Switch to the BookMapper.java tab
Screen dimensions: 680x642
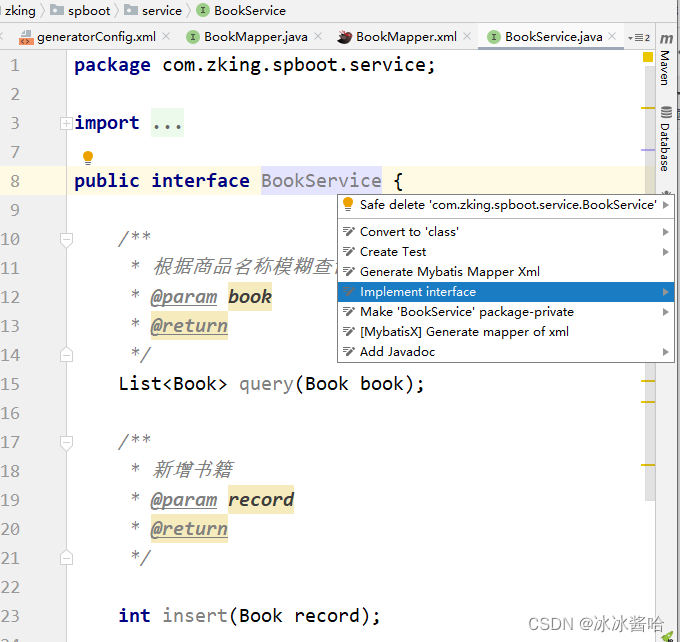point(255,37)
